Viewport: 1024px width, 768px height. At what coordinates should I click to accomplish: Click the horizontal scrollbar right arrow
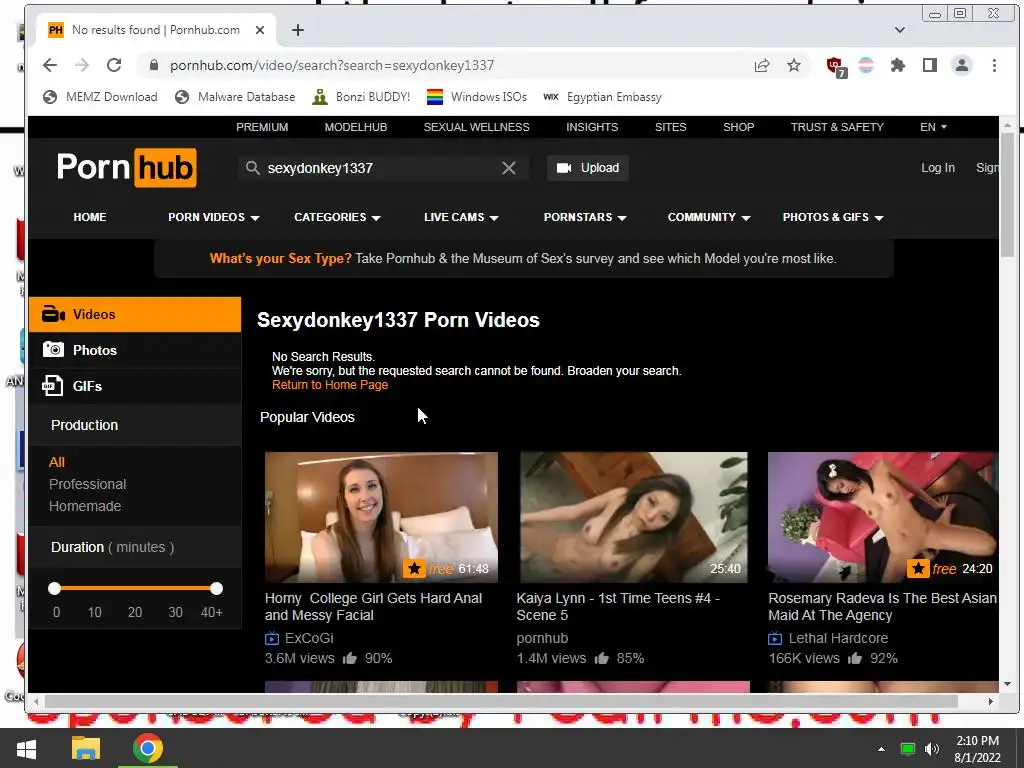coord(991,701)
